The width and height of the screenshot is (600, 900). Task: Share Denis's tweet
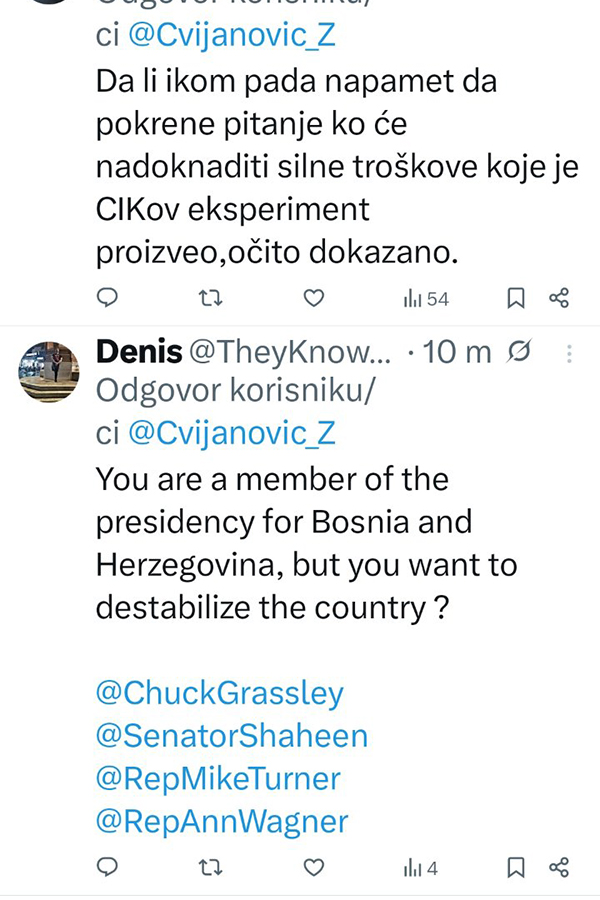pos(559,868)
